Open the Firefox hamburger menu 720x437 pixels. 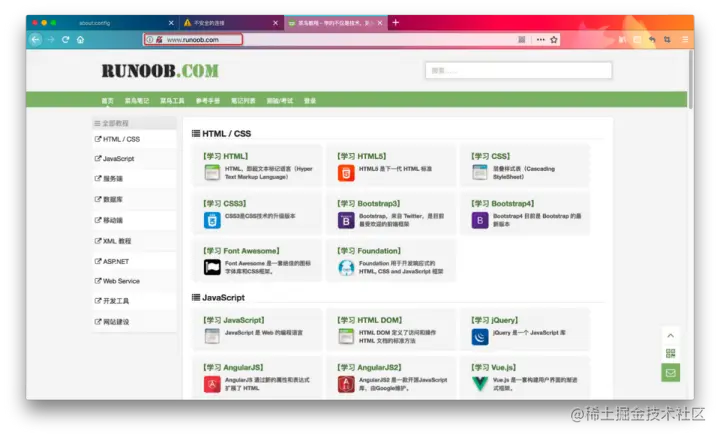[685, 39]
